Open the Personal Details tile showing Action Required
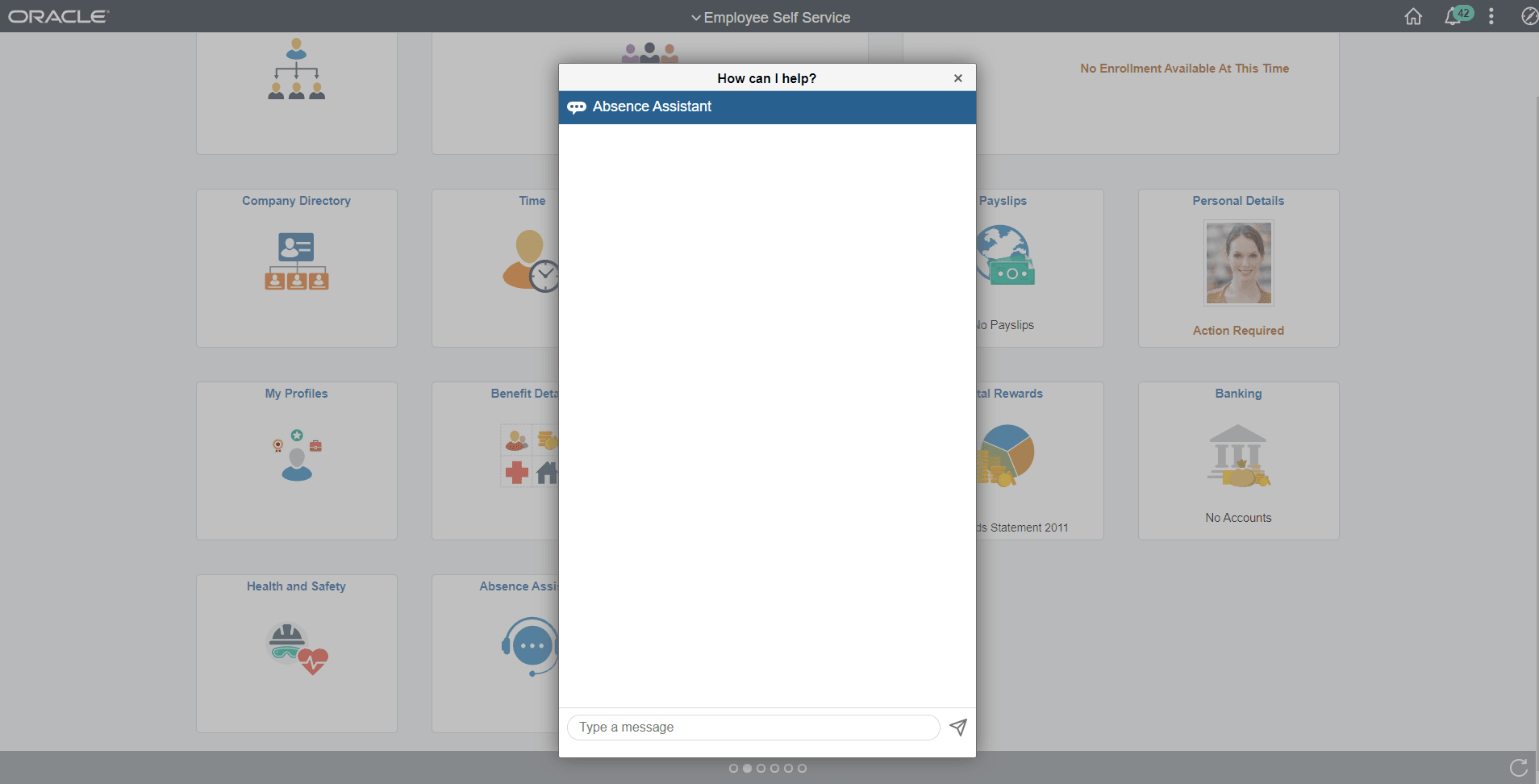 pos(1237,268)
